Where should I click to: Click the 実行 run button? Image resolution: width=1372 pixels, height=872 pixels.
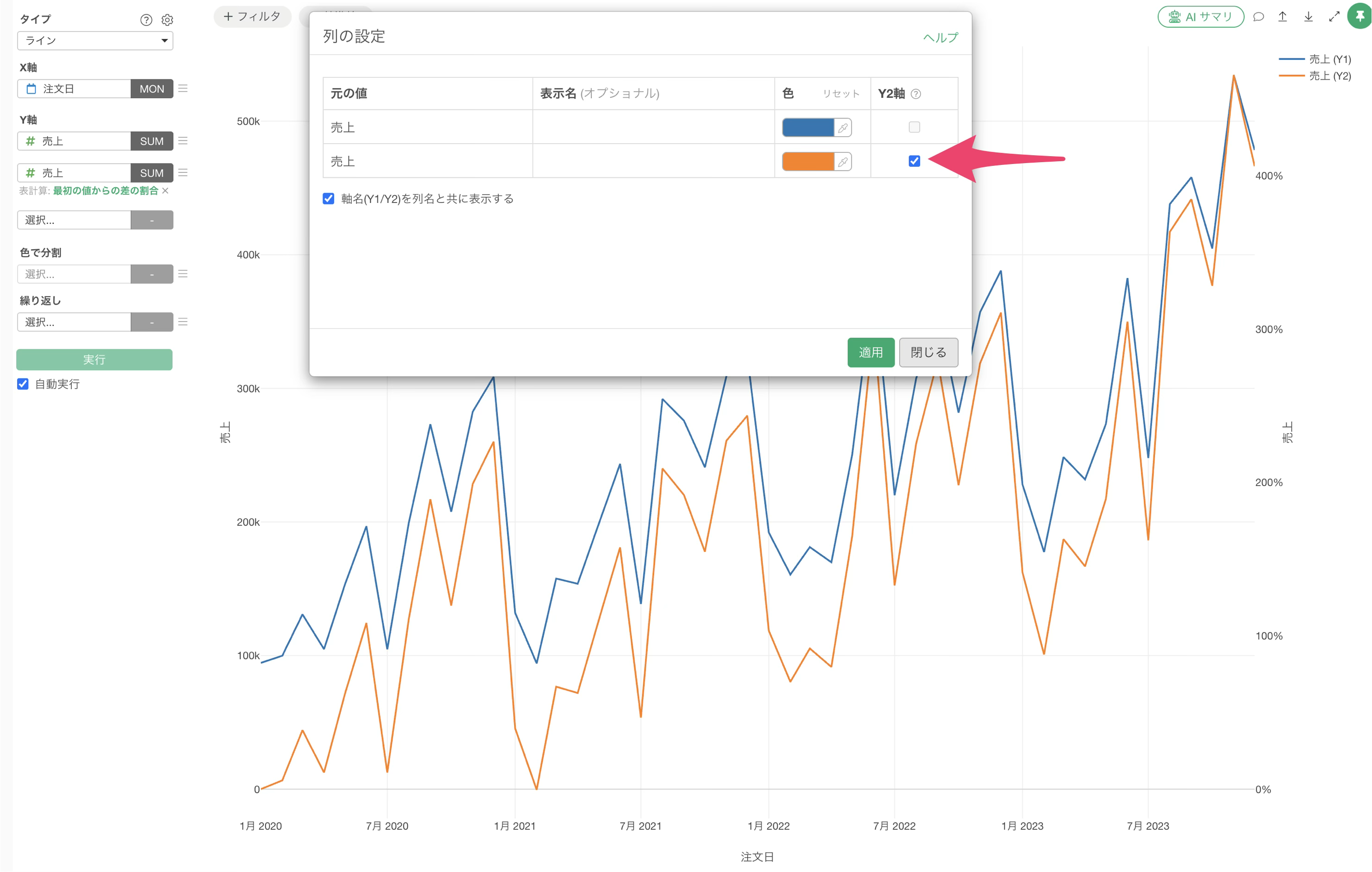[x=95, y=360]
